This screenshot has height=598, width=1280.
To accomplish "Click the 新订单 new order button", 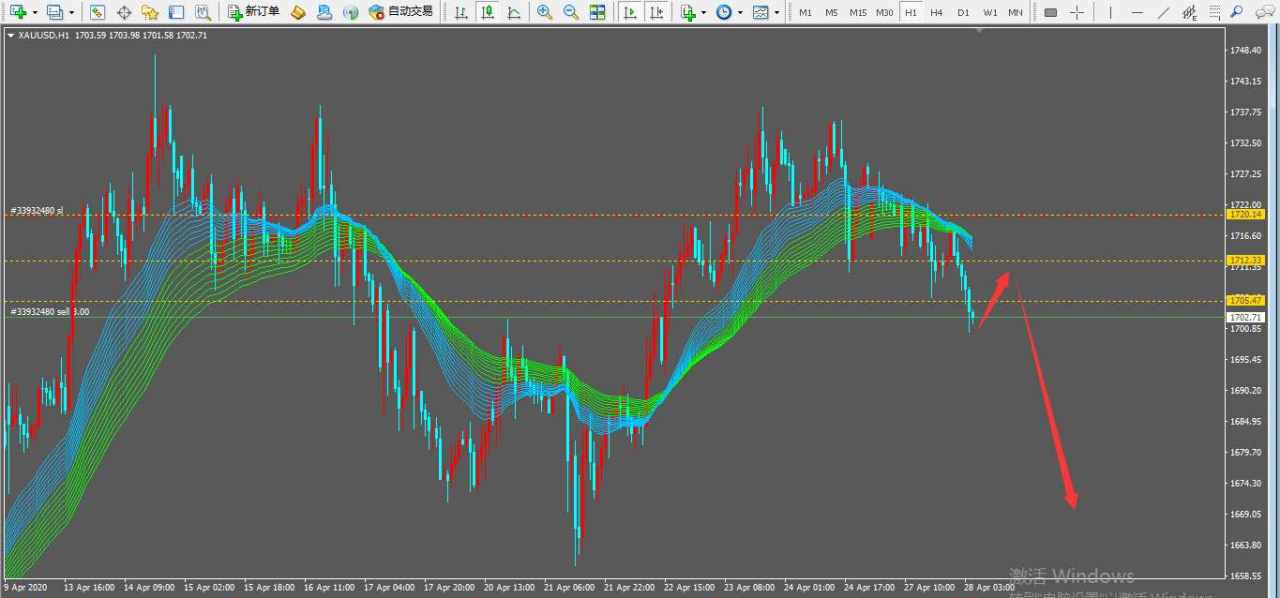I will [254, 12].
